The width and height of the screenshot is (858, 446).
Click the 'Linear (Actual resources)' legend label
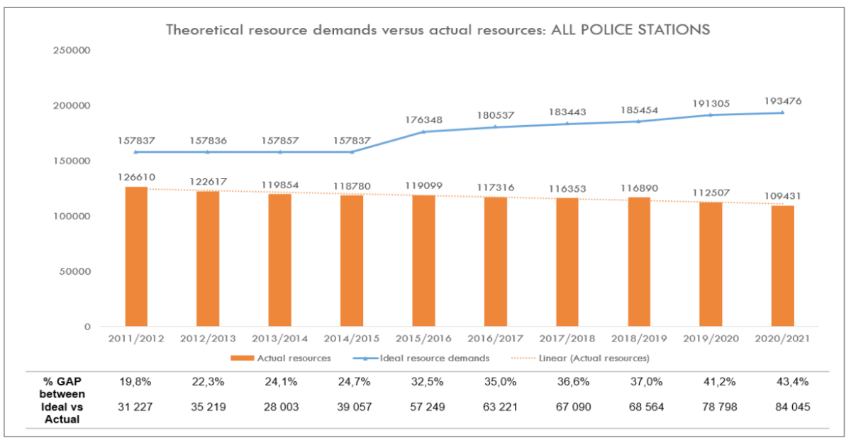[x=594, y=358]
